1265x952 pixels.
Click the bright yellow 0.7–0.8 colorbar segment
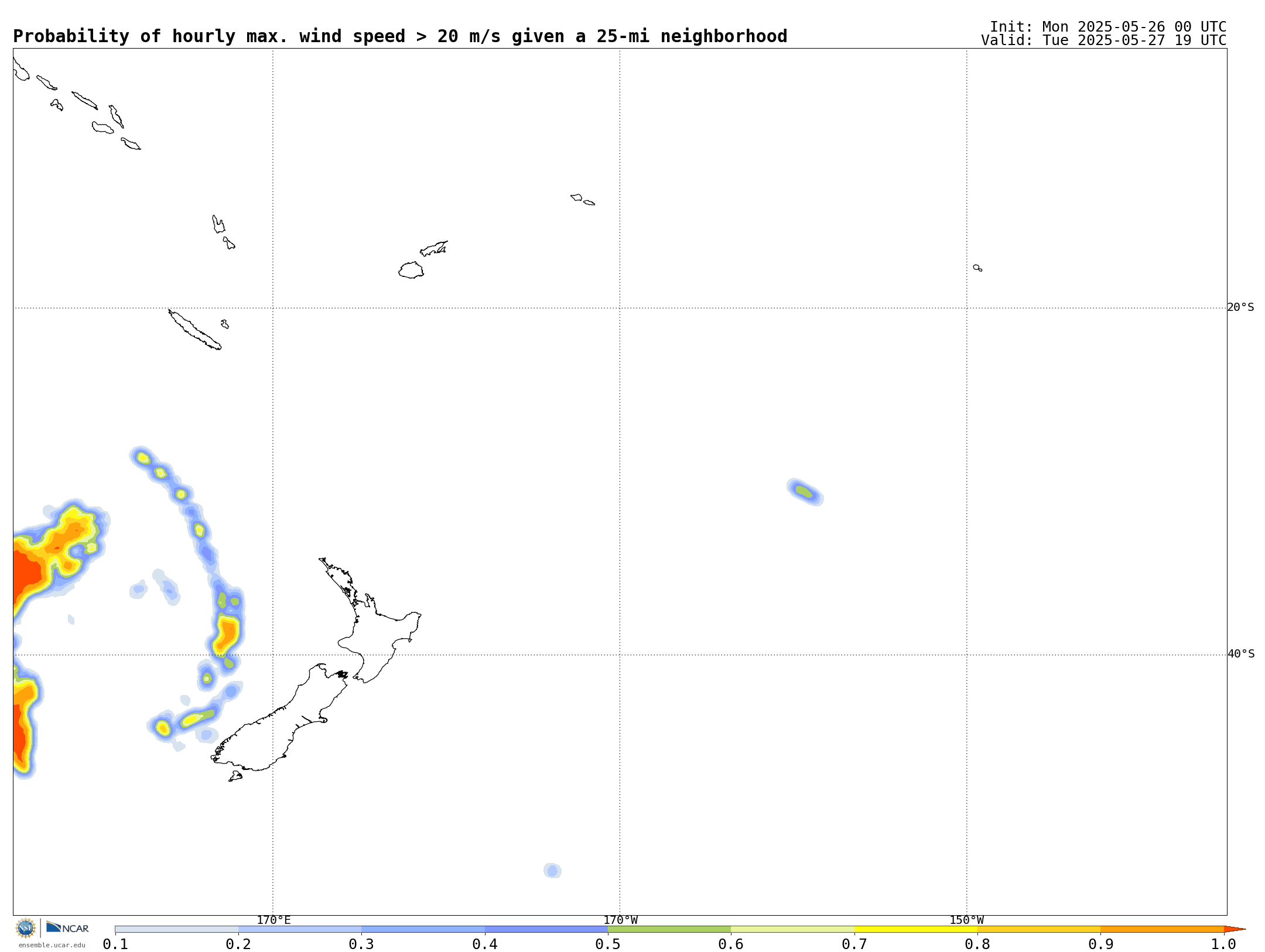[916, 929]
